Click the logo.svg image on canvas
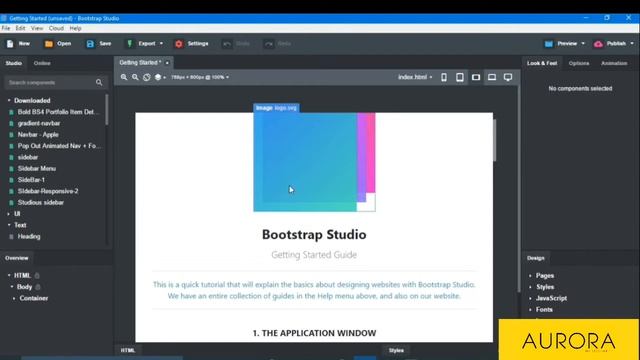This screenshot has width=640, height=360. pyautogui.click(x=314, y=162)
